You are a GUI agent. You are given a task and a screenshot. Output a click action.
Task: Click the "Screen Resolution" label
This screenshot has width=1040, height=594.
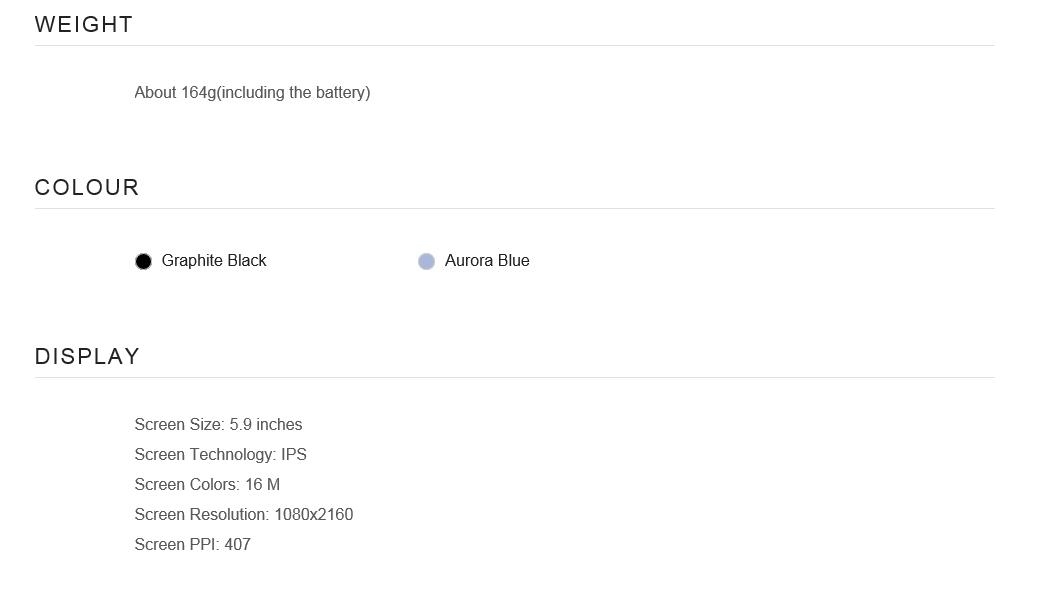pyautogui.click(x=200, y=514)
